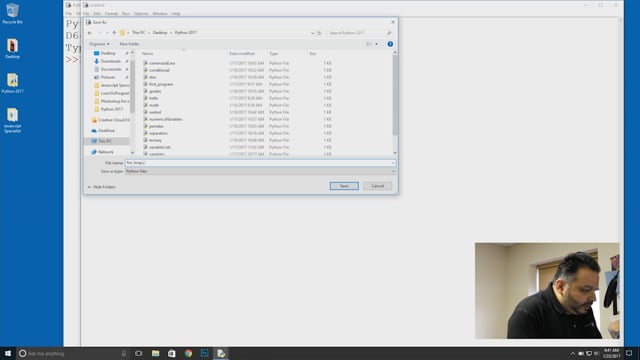Click the Cortana Ask me anything box
Viewport: 640px width, 360px height.
pyautogui.click(x=73, y=353)
